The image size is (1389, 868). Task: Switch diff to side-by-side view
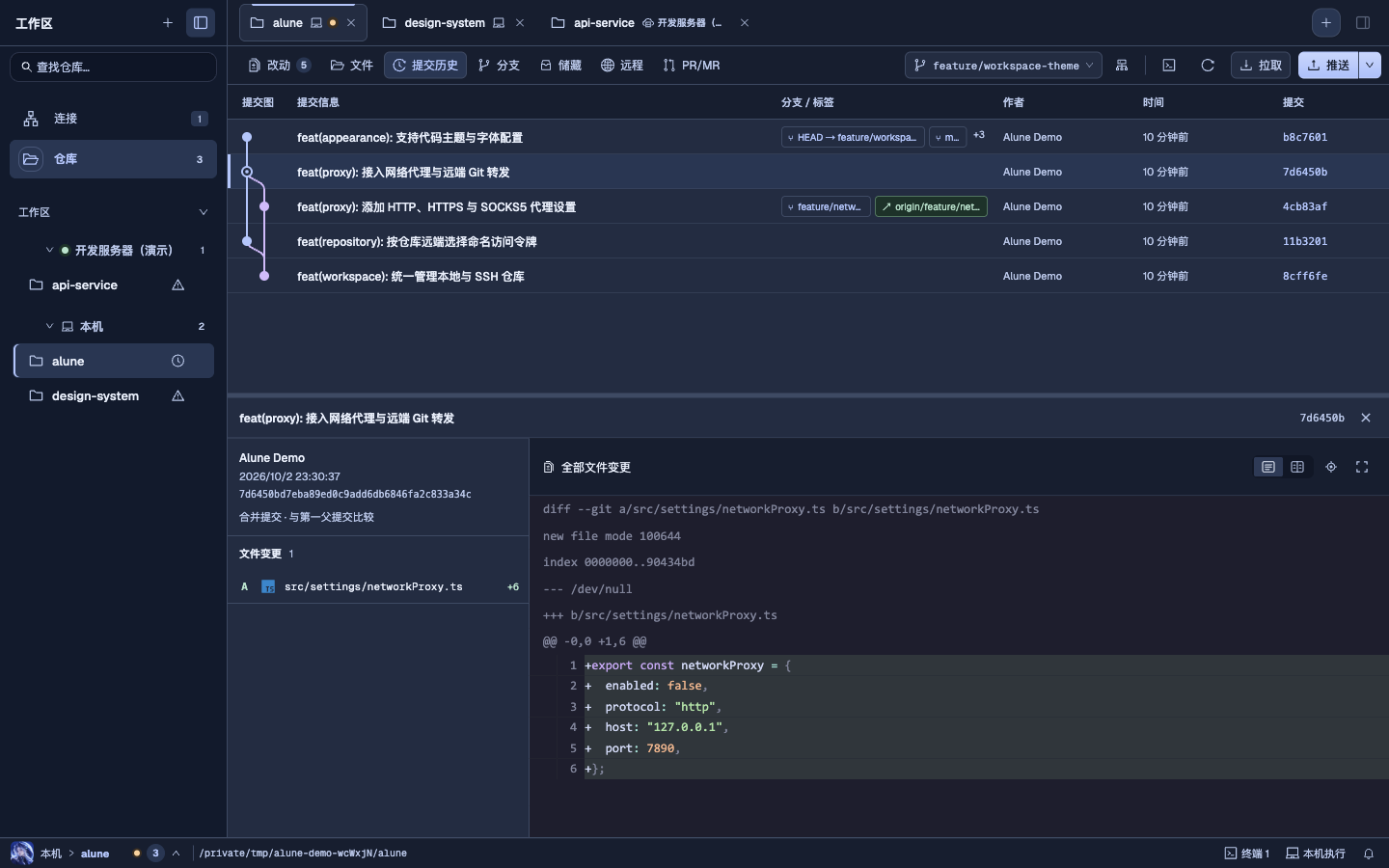(x=1297, y=467)
